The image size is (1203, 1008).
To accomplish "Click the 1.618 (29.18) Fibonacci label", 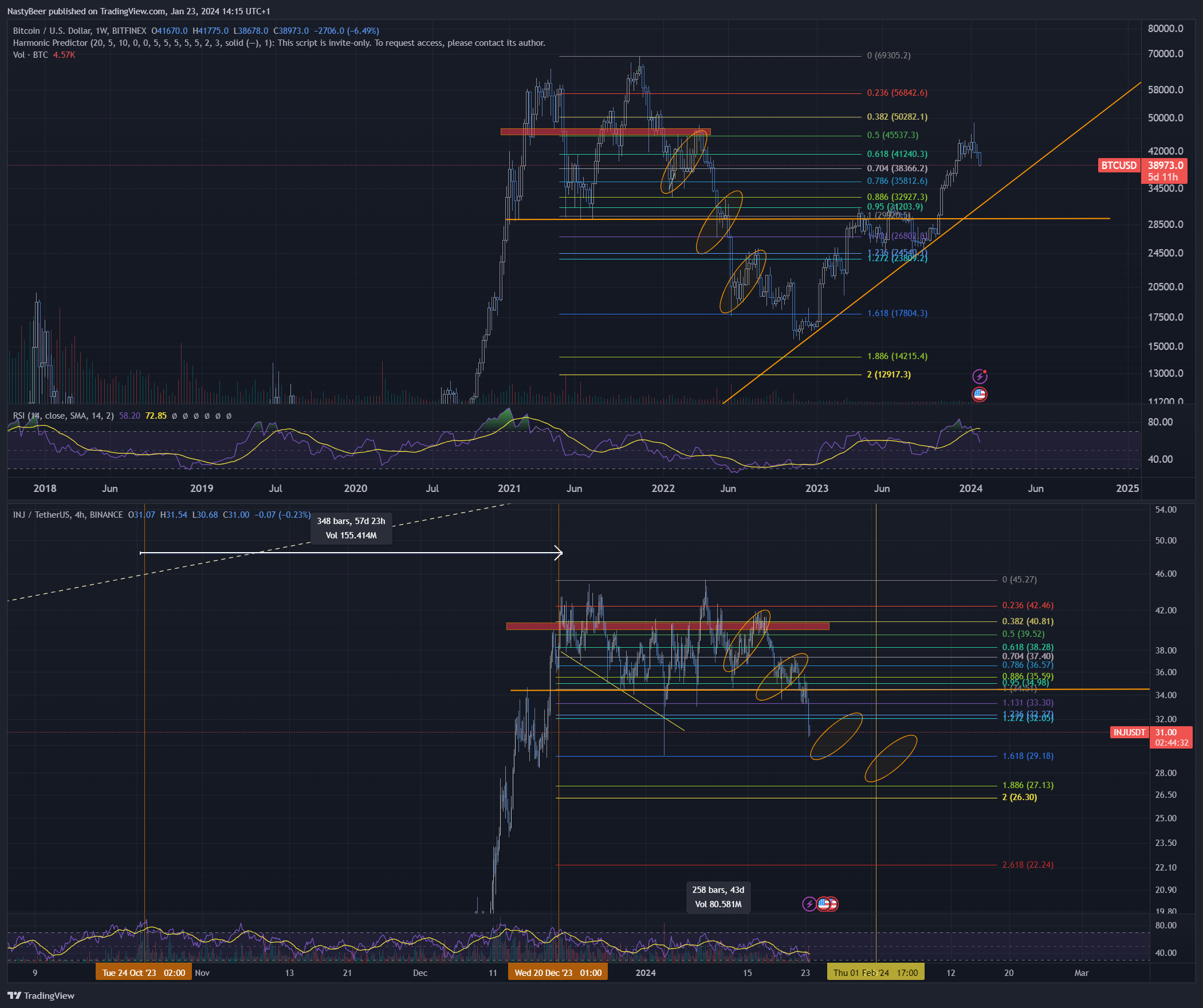I will point(1028,756).
